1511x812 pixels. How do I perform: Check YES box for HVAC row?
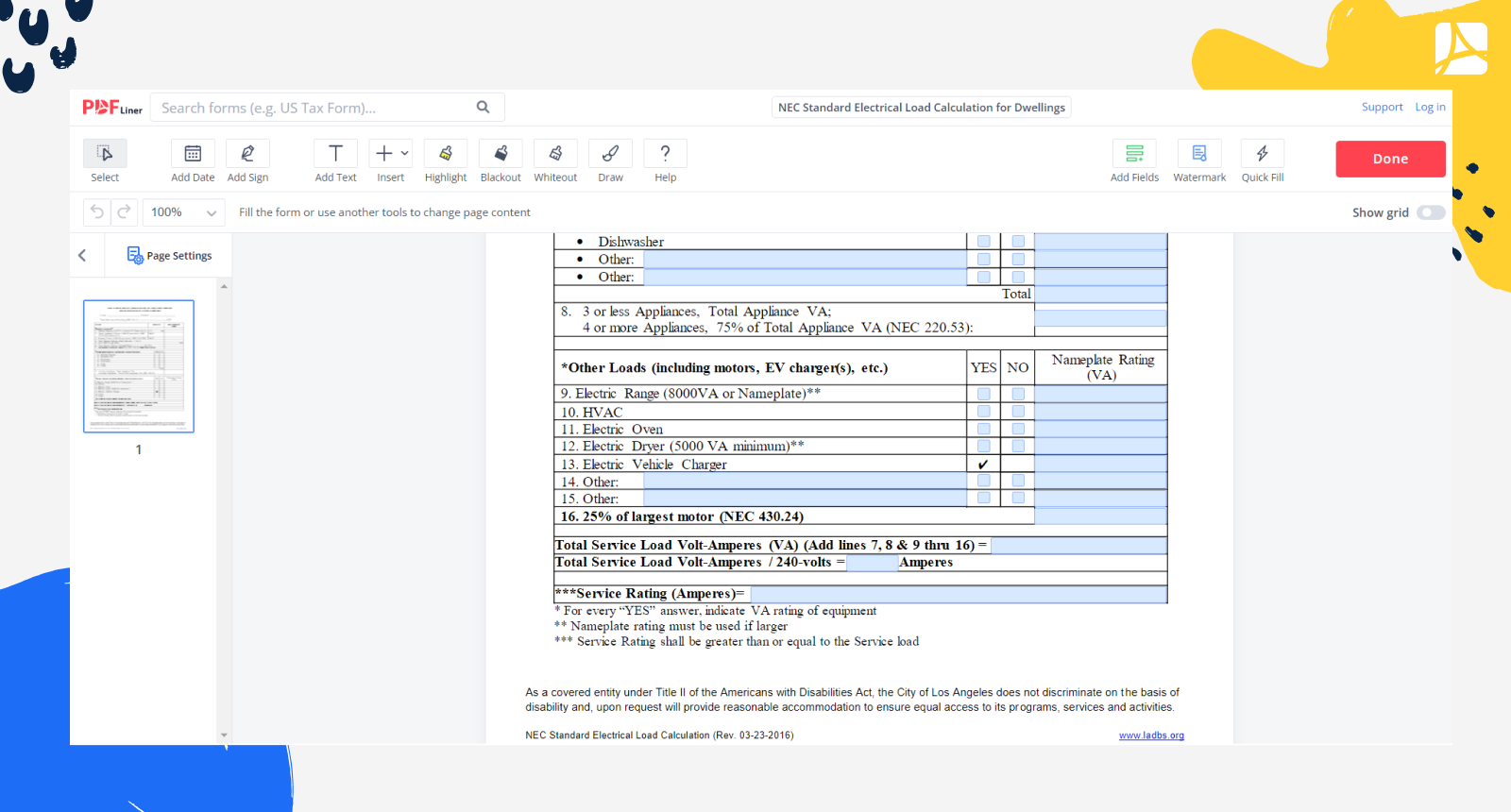[983, 412]
